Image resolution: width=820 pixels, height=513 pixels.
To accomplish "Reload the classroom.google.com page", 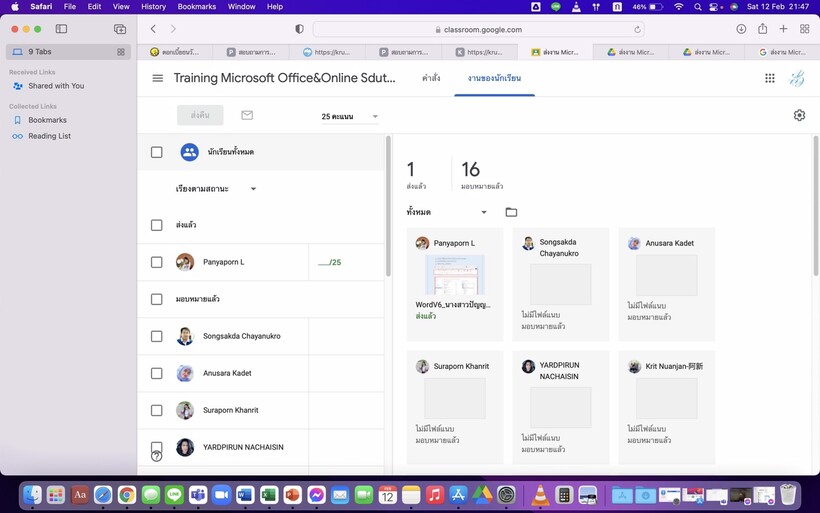I will 637,30.
